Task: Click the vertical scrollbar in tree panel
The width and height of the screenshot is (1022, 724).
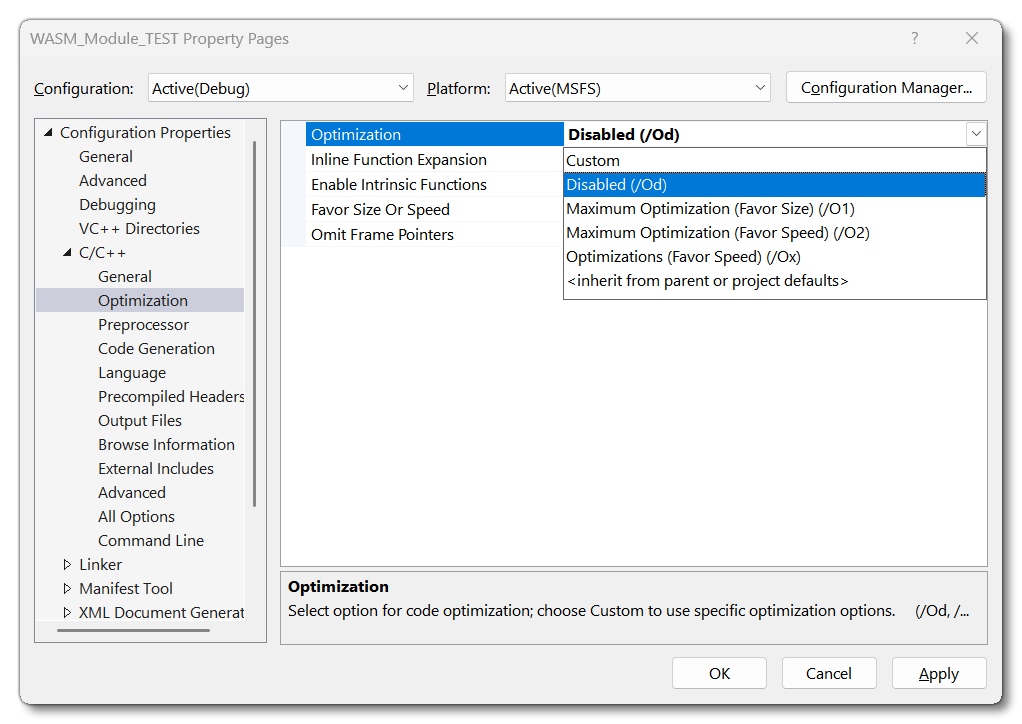Action: 254,320
